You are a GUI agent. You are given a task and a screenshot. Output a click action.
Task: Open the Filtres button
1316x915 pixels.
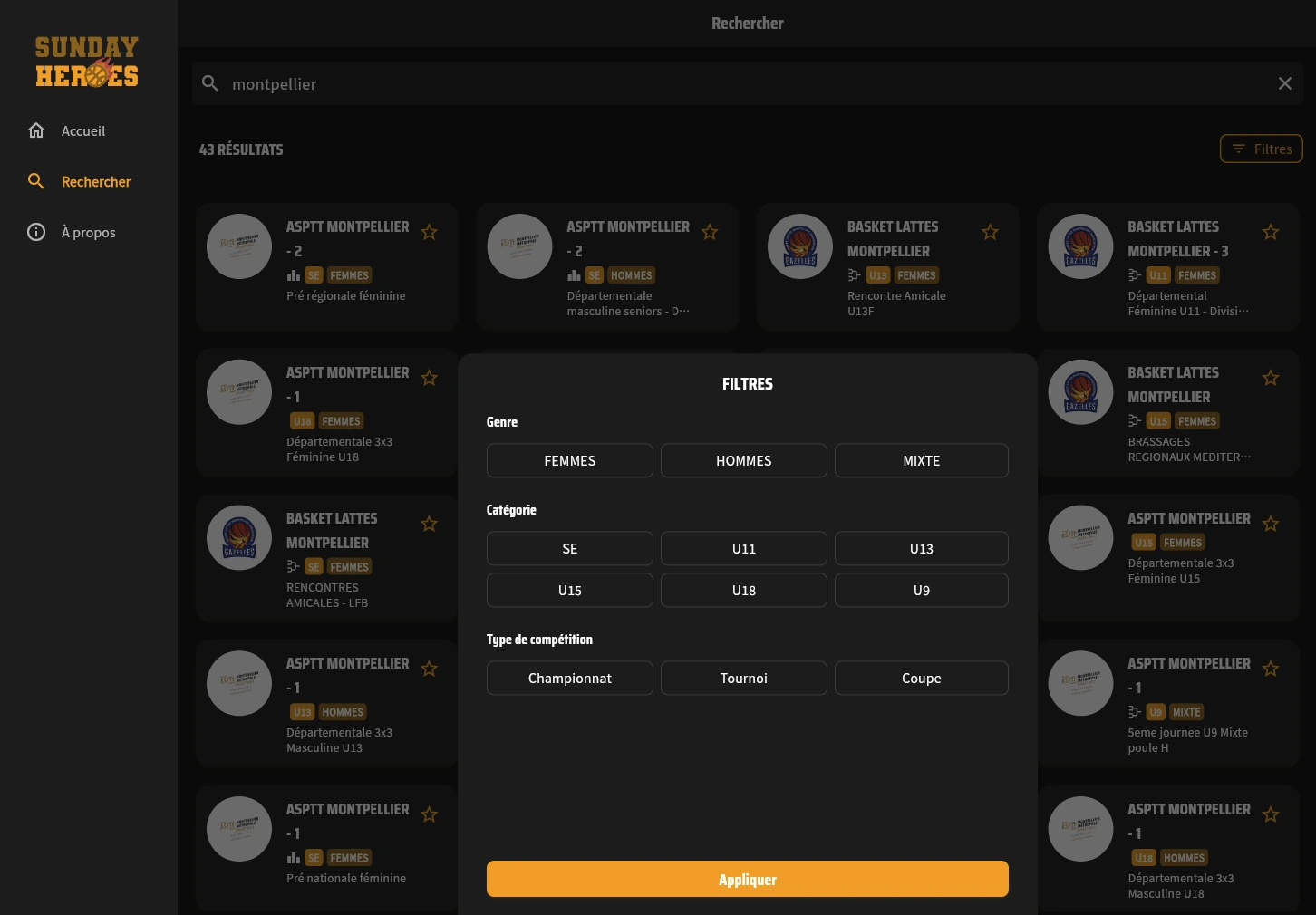pyautogui.click(x=1261, y=149)
